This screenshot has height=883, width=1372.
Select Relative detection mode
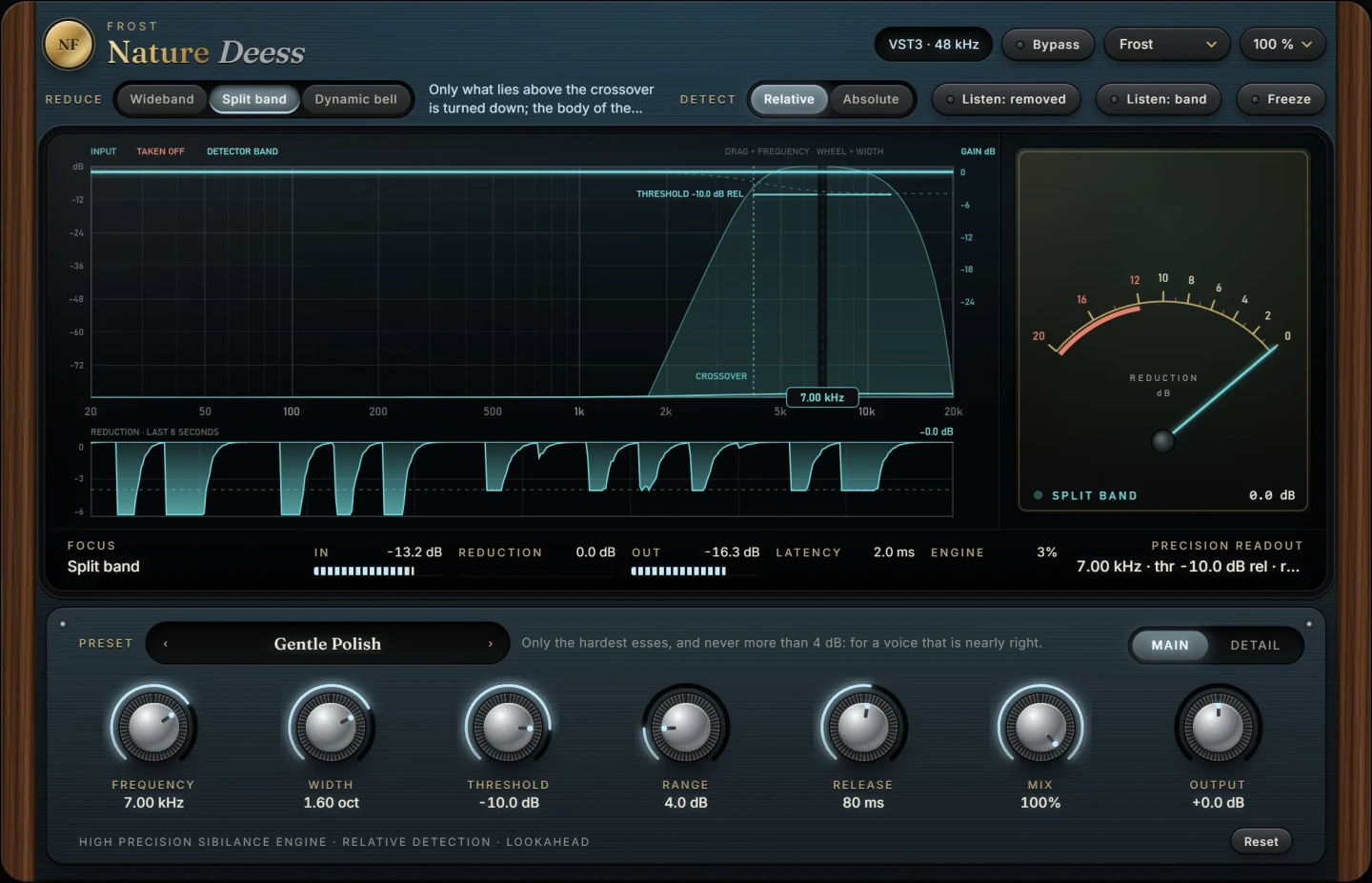click(x=789, y=99)
